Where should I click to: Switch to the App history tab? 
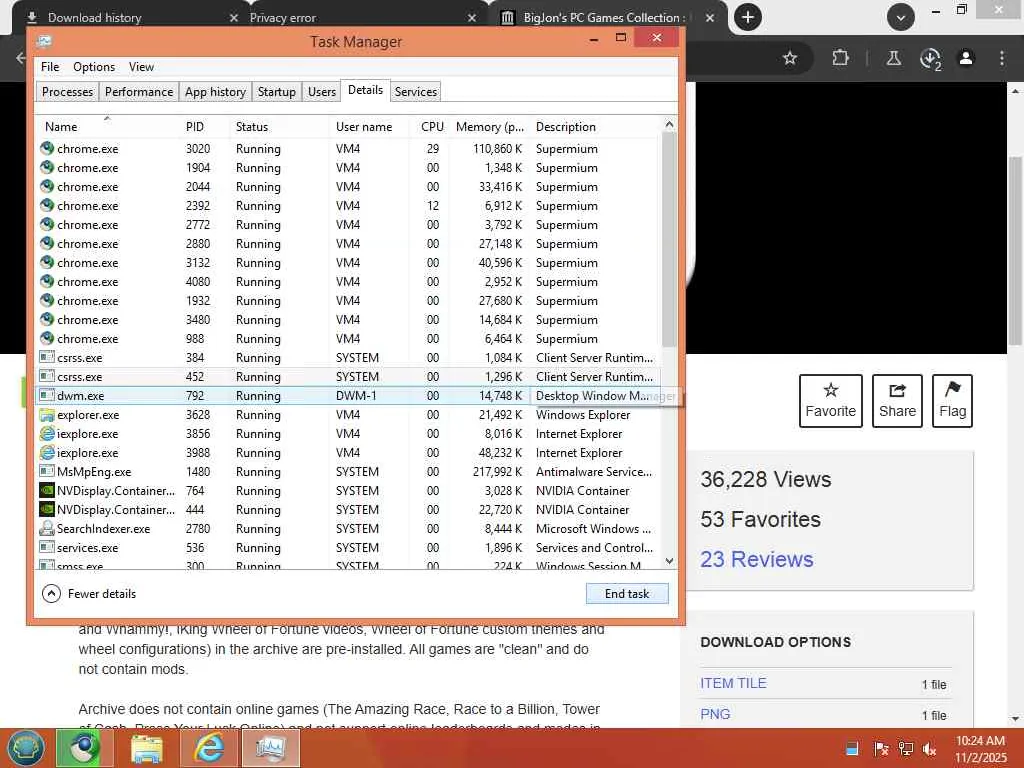pos(215,91)
